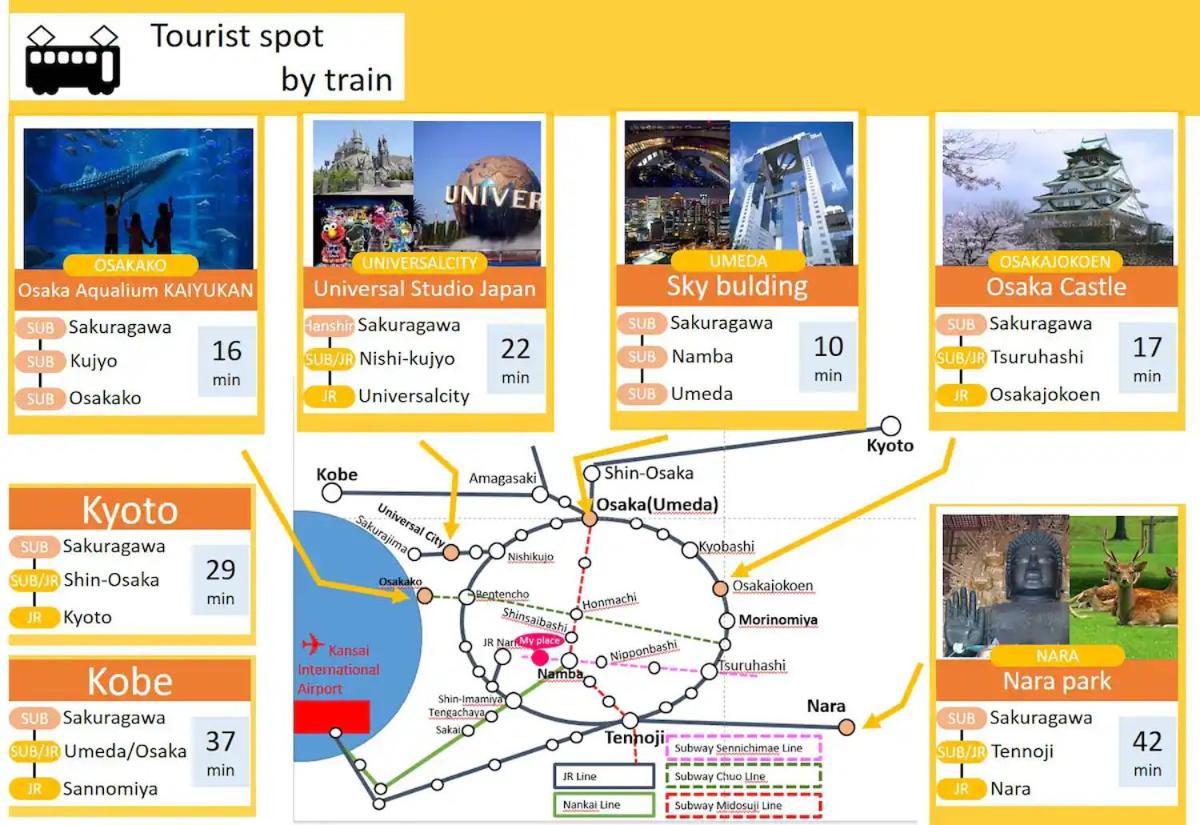Click the JR Line legend box
This screenshot has height=825, width=1200.
point(603,776)
